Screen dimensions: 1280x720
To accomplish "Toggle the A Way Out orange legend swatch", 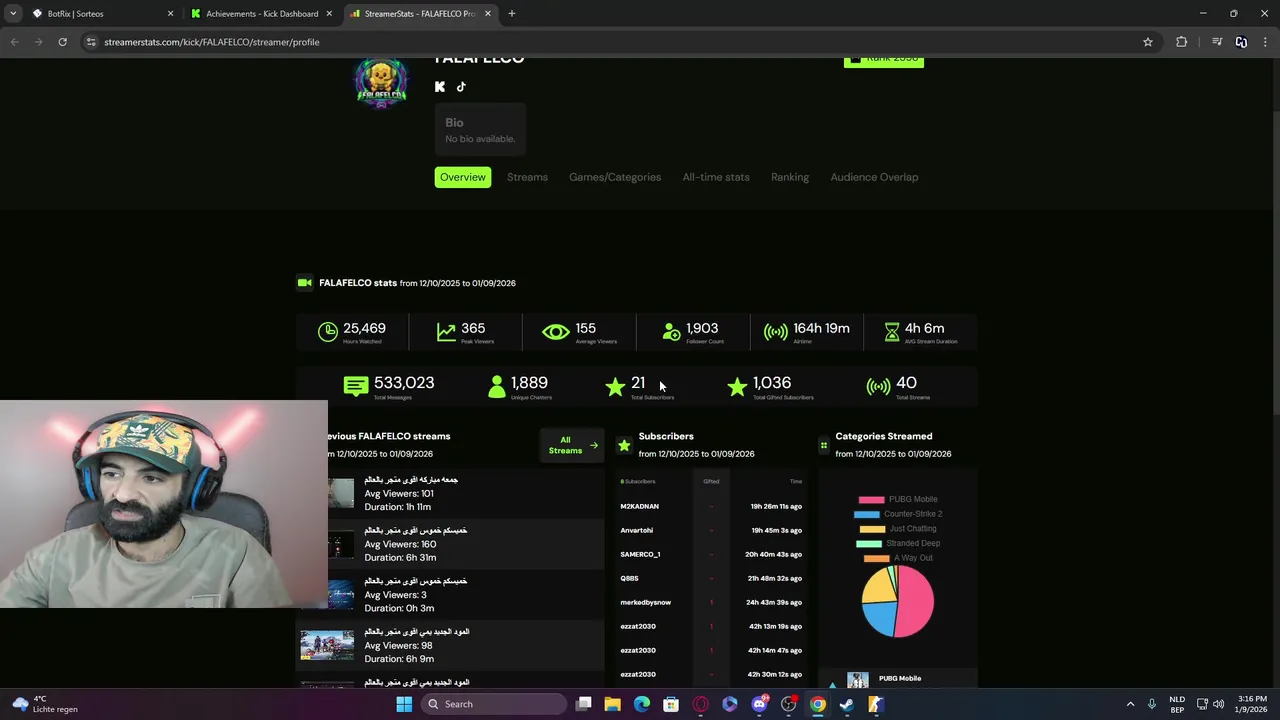I will tap(876, 558).
